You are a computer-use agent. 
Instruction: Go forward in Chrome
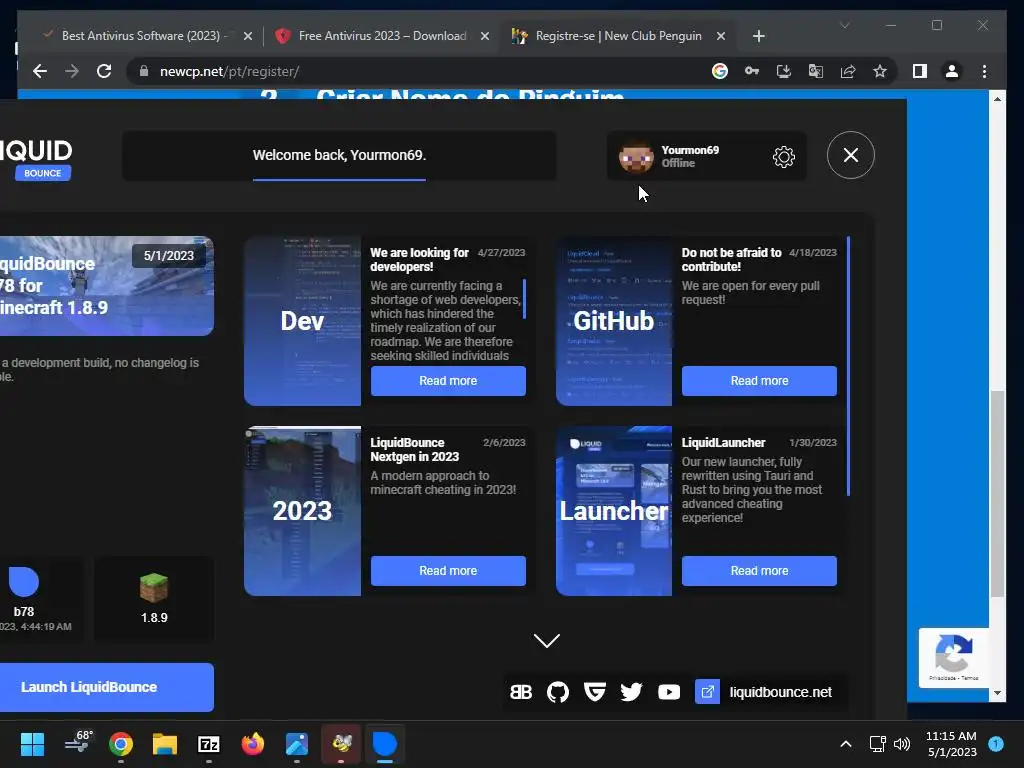pos(72,71)
